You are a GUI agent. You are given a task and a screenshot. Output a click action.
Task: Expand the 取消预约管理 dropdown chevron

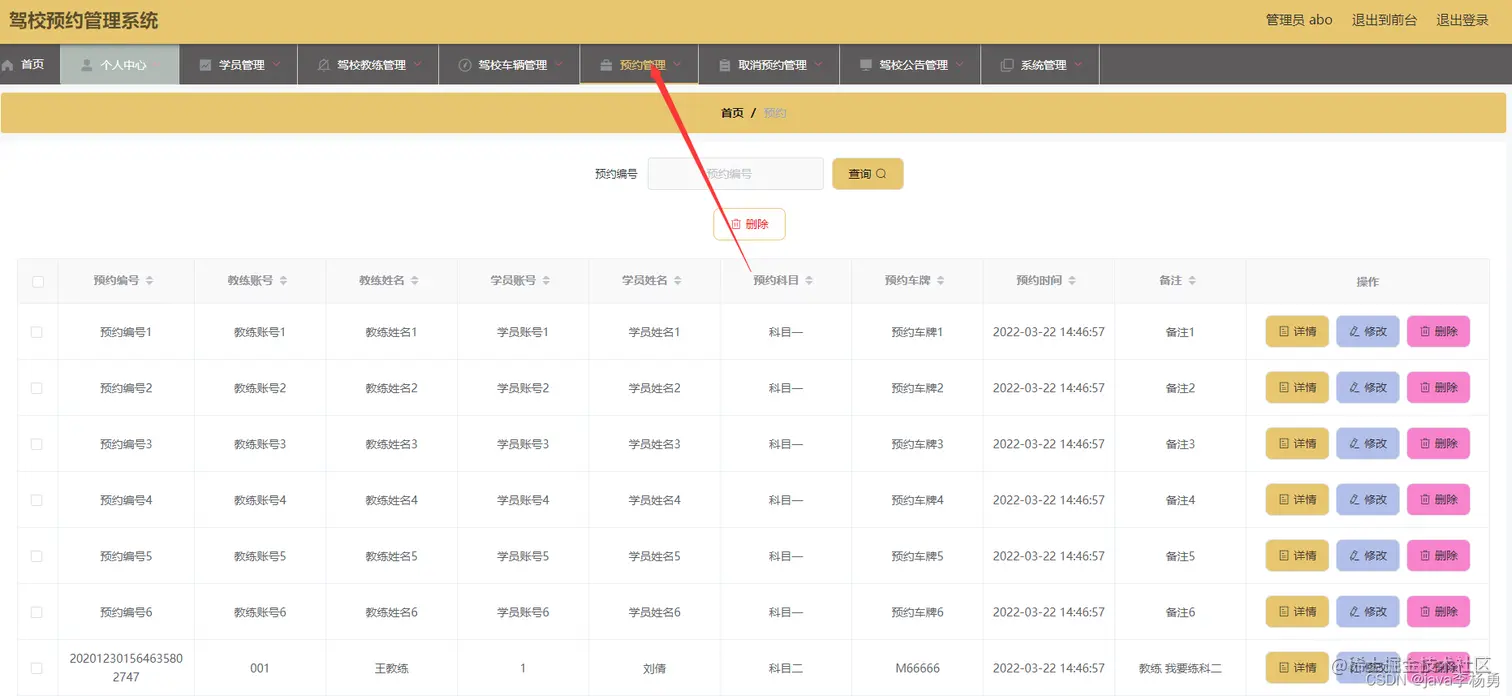click(818, 65)
